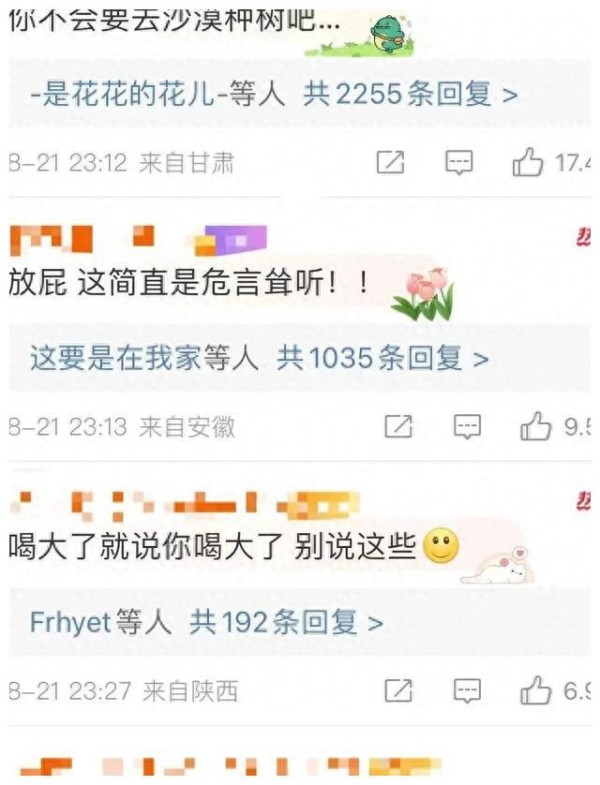
Task: Expand the 1035 replies thread
Action: [x=383, y=358]
